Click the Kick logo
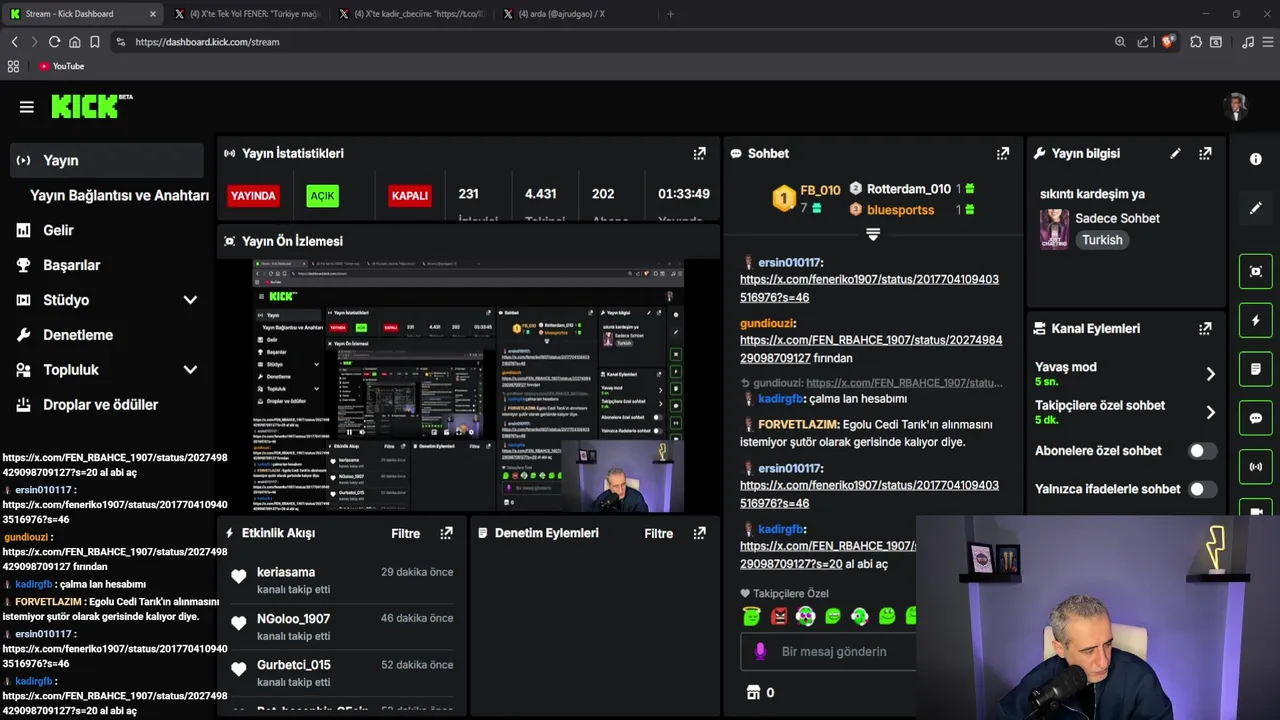Image resolution: width=1280 pixels, height=720 pixels. click(x=91, y=106)
